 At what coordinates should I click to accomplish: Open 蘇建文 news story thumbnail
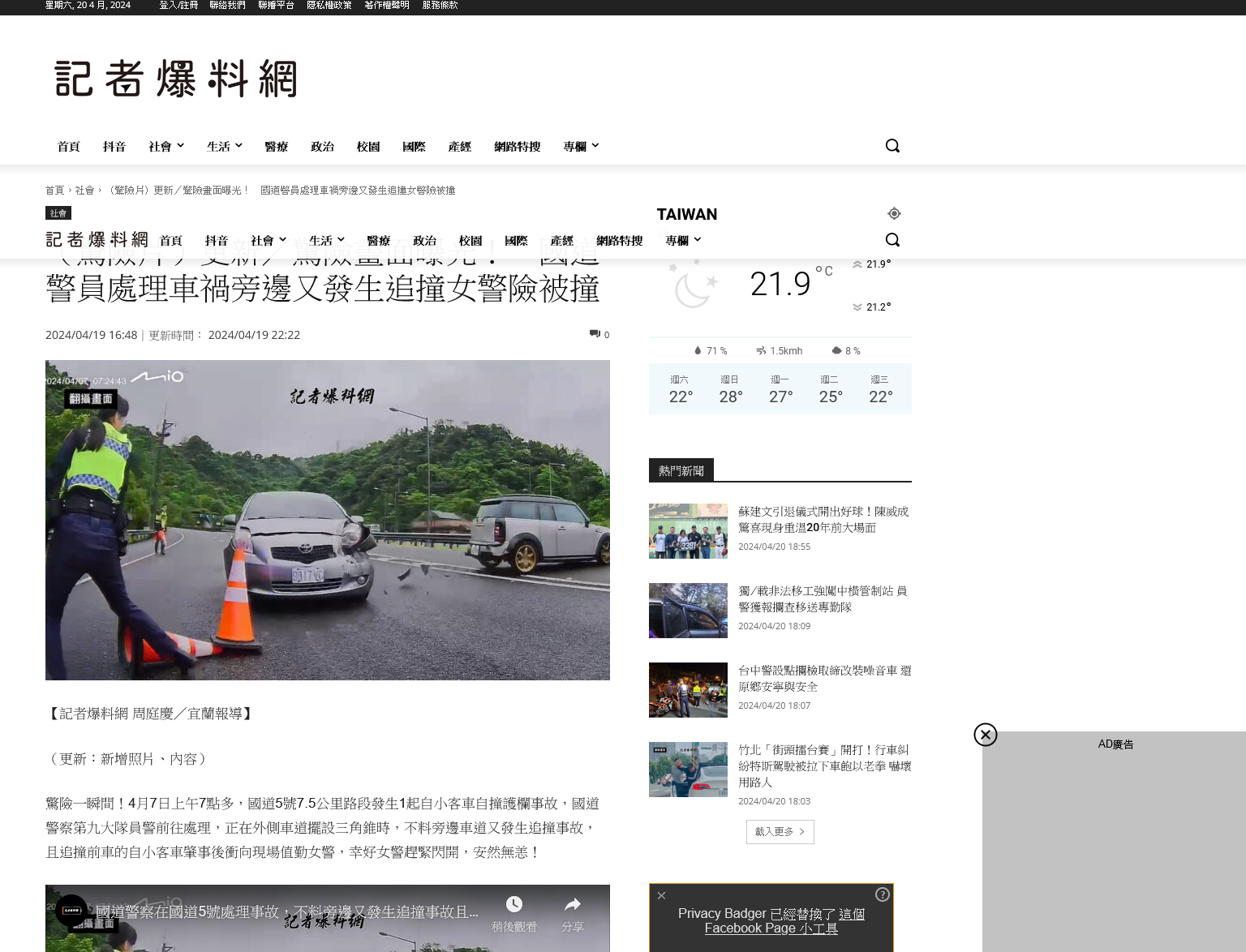coord(688,530)
